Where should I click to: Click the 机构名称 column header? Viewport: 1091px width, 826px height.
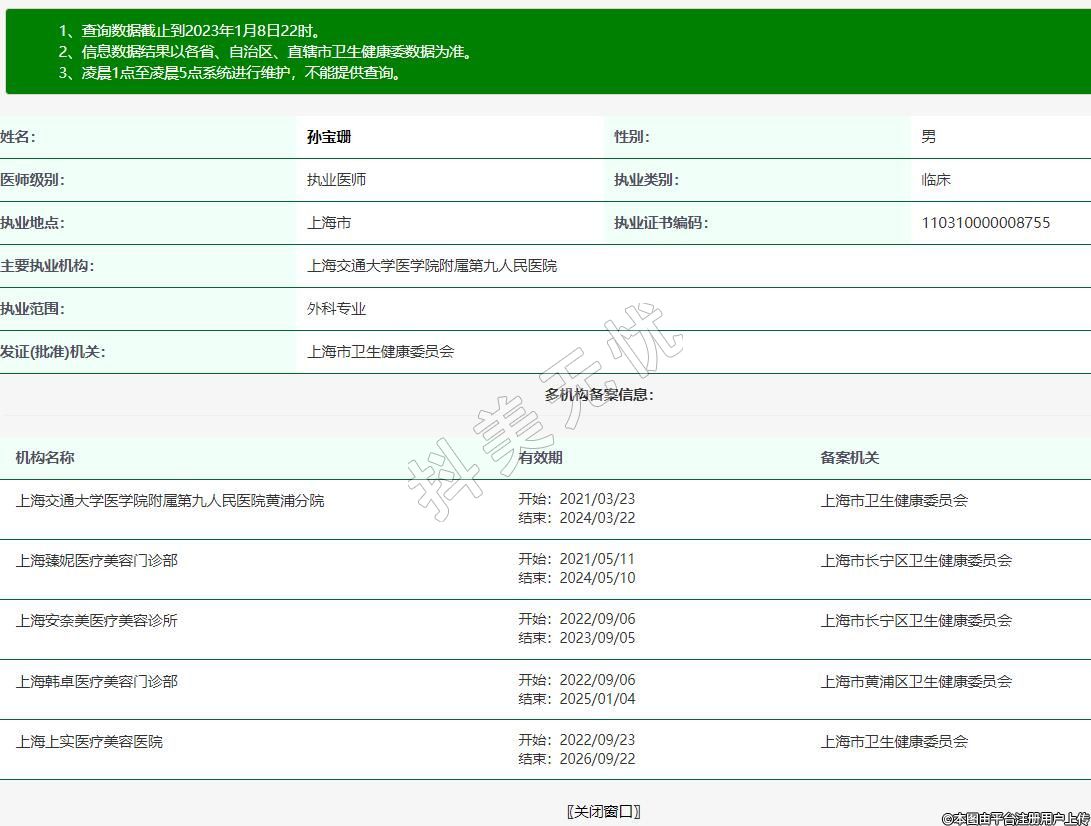click(45, 457)
